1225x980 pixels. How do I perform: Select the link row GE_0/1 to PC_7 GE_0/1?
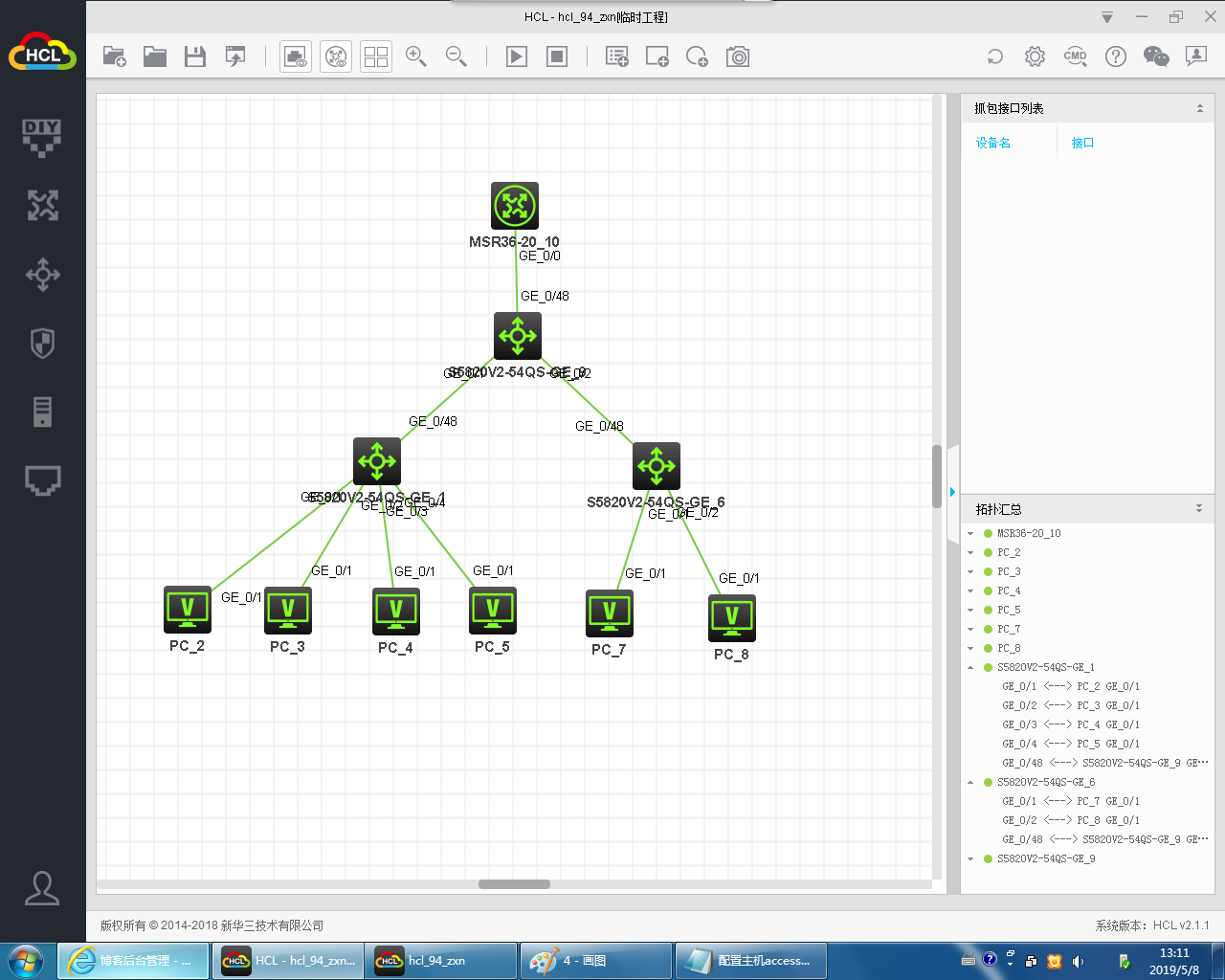[1071, 802]
